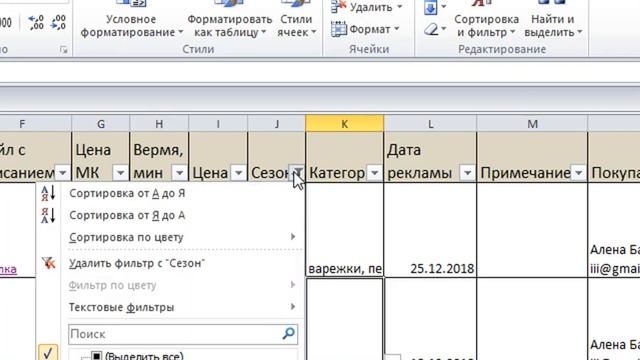Select column G header
Screen dimensions: 640x360
coord(101,124)
